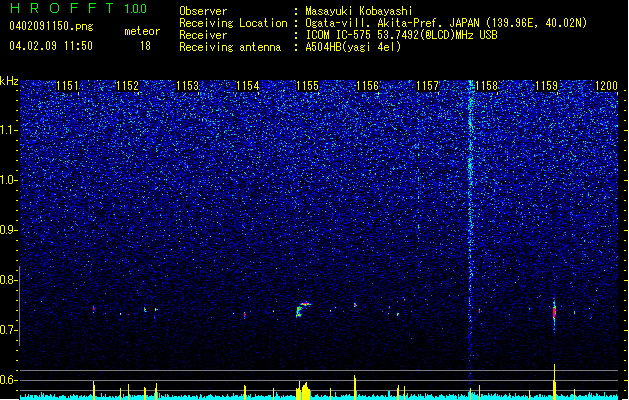The width and height of the screenshot is (629, 400).
Task: Click the 1153 time marker
Action: pos(187,86)
